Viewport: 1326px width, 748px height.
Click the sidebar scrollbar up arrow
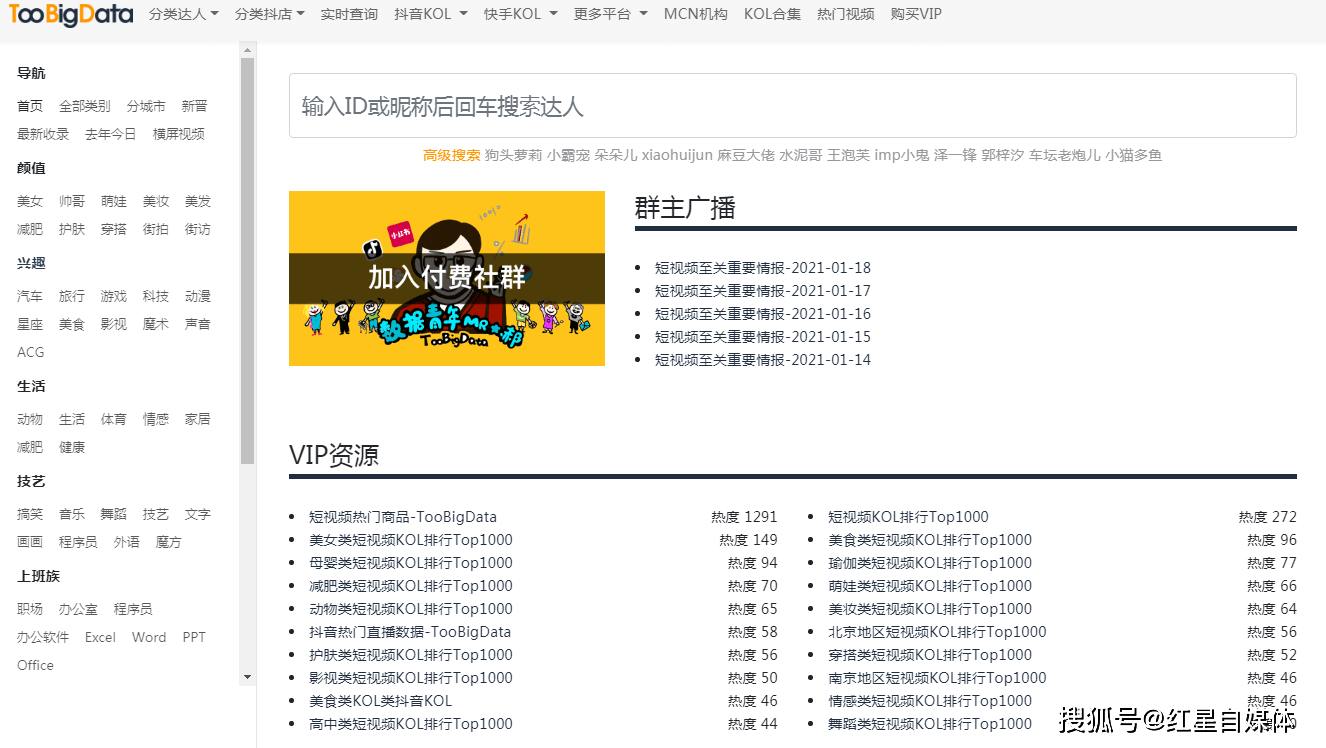(x=247, y=49)
